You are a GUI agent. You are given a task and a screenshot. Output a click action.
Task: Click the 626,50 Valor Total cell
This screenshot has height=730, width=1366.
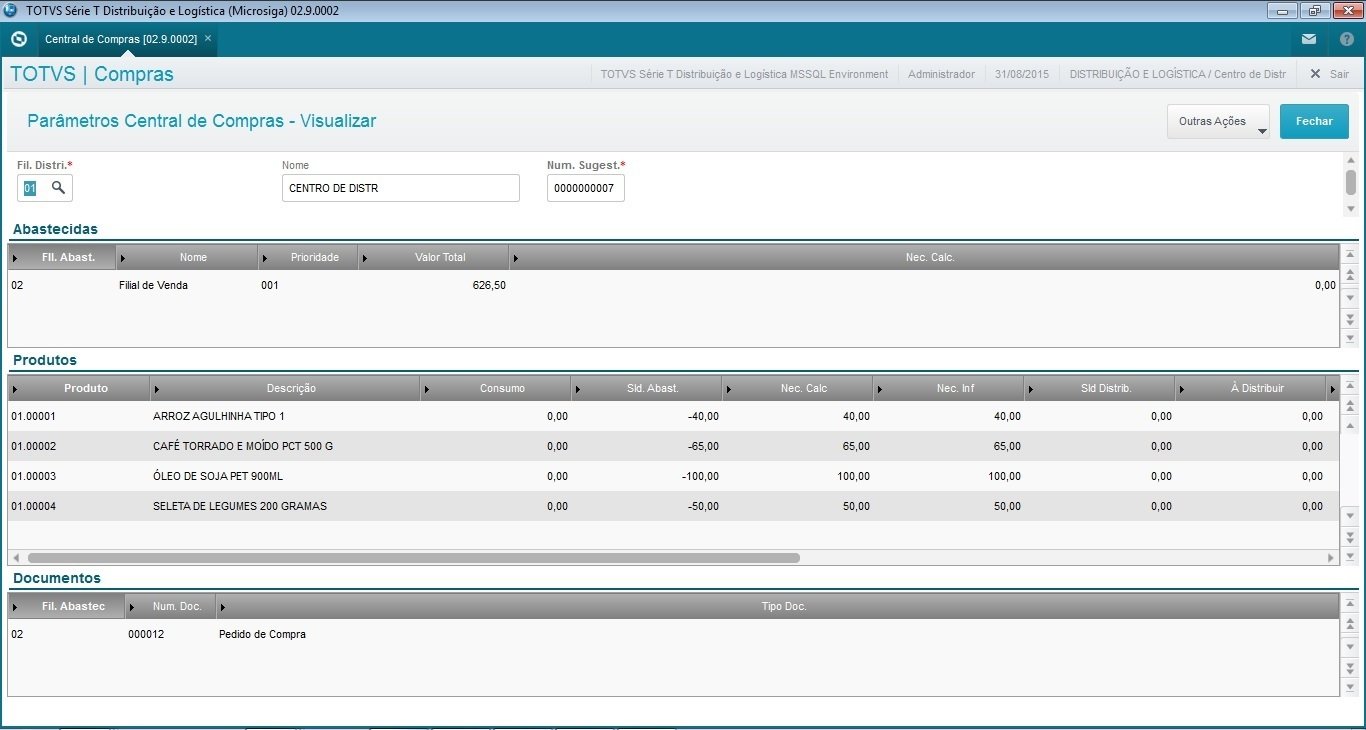click(489, 285)
